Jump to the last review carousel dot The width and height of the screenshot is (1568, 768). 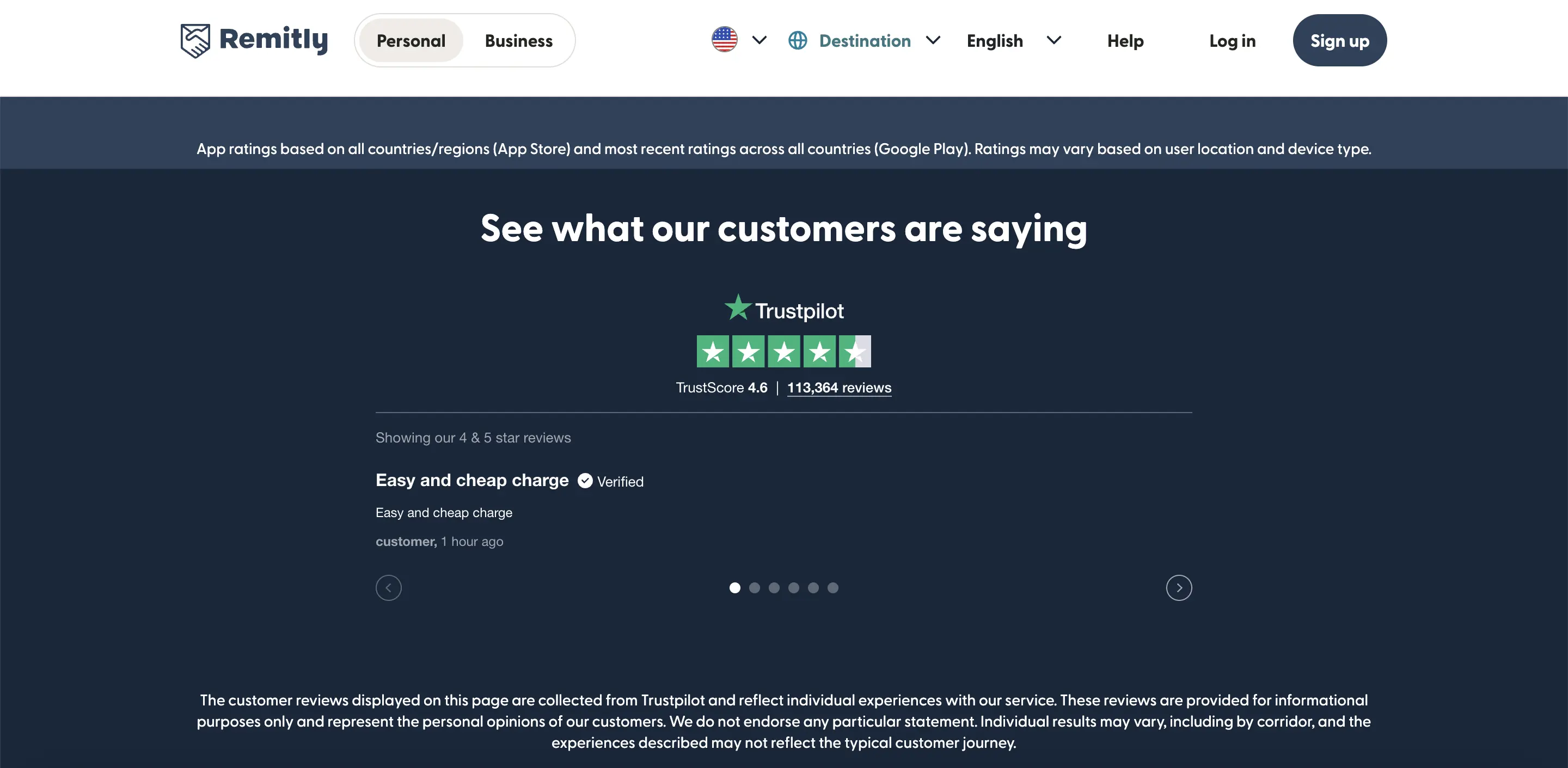point(832,587)
